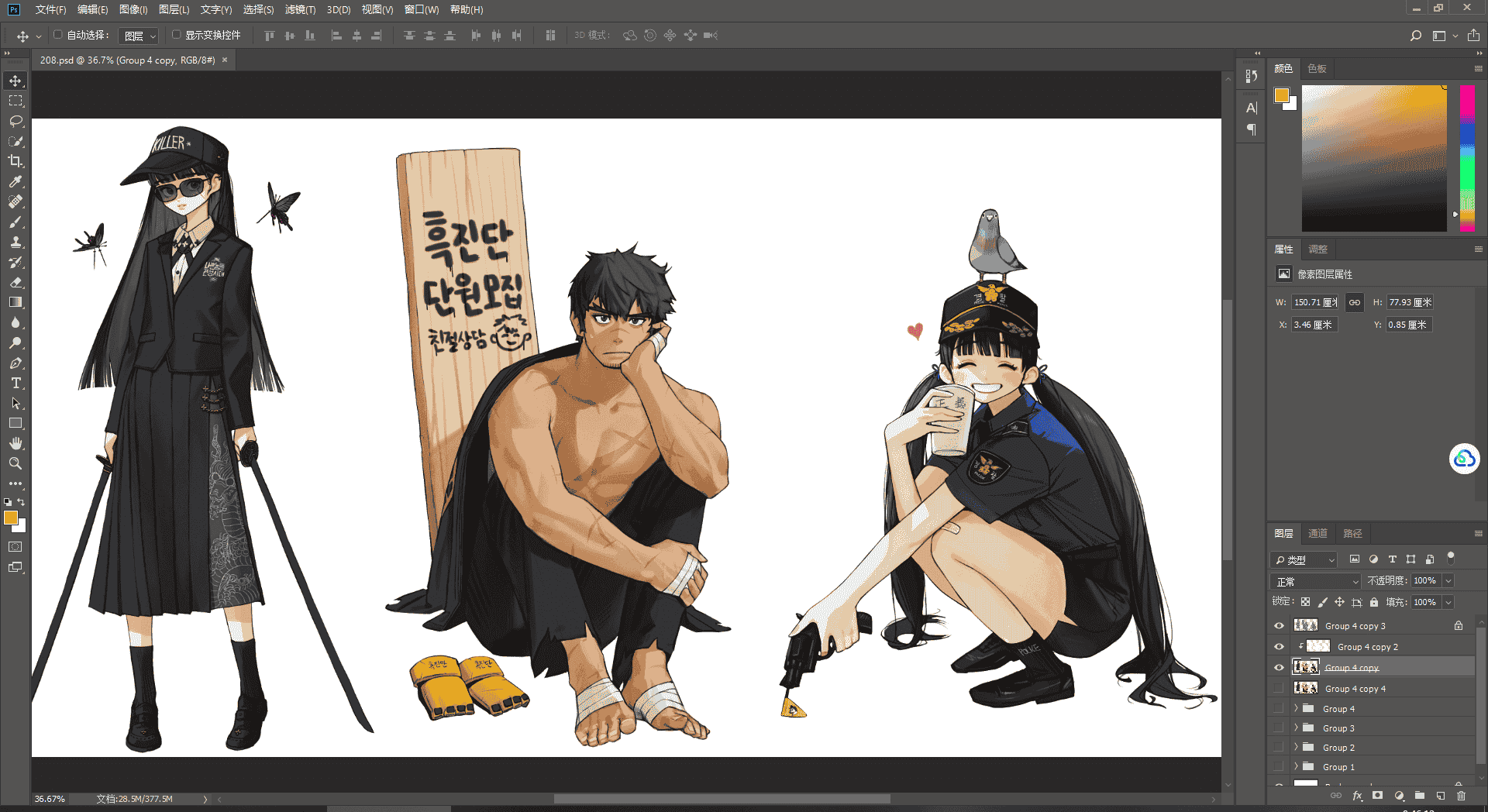Show the Group 3 layer group

(x=1279, y=728)
